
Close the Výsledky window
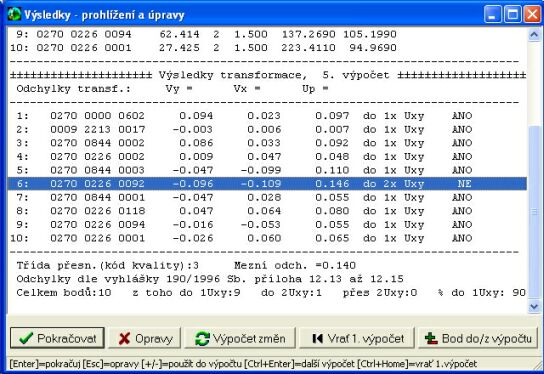(x=532, y=14)
